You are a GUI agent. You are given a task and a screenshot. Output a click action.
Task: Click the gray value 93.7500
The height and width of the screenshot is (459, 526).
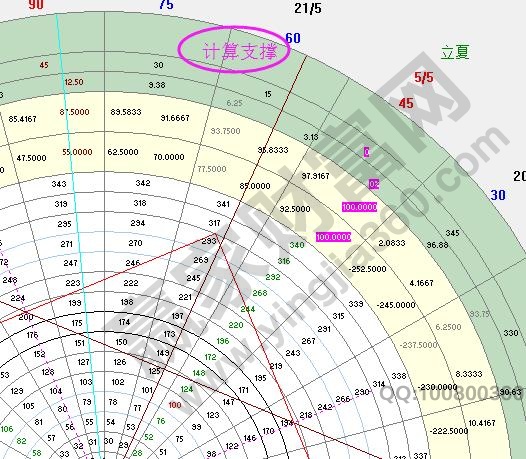pos(225,131)
